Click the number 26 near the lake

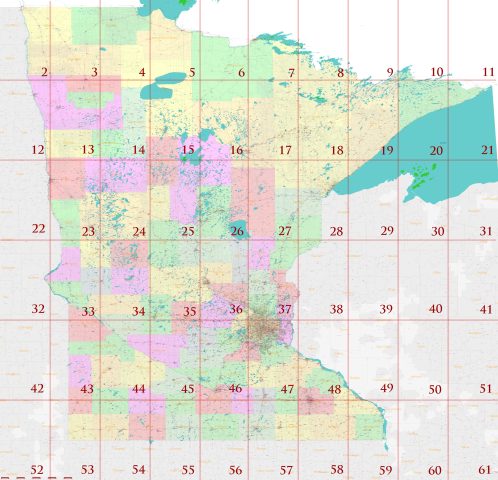(x=237, y=231)
